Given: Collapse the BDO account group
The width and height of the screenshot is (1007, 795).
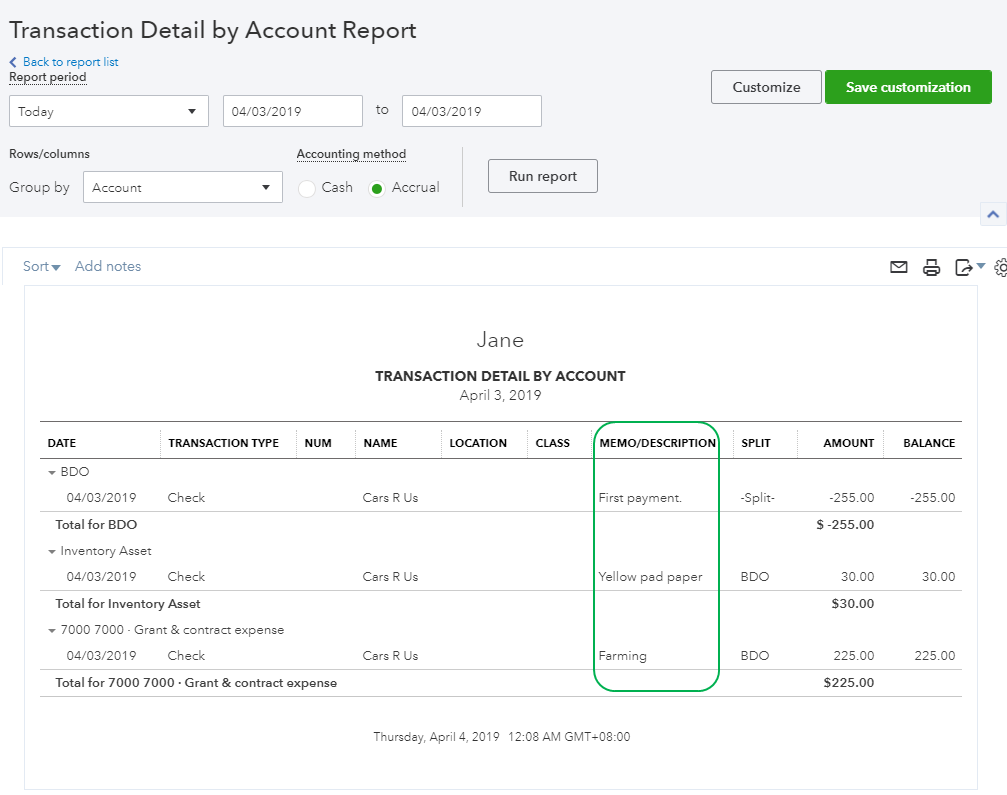Looking at the screenshot, I should 51,472.
